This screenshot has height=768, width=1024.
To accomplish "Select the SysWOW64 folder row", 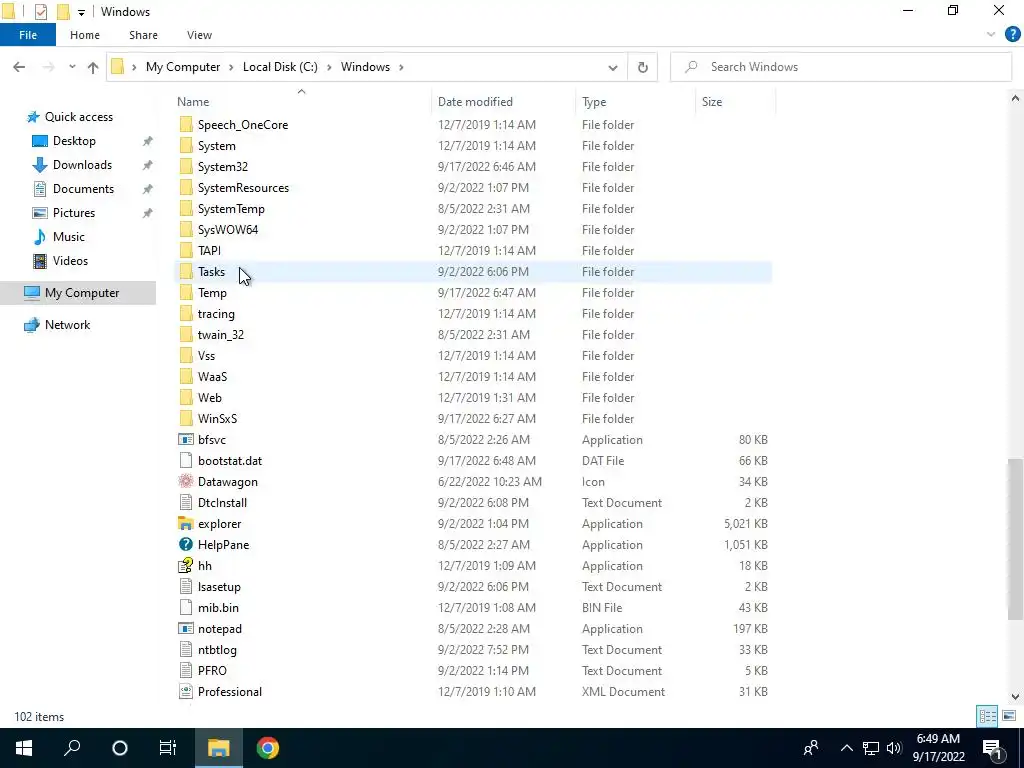I will (x=473, y=230).
